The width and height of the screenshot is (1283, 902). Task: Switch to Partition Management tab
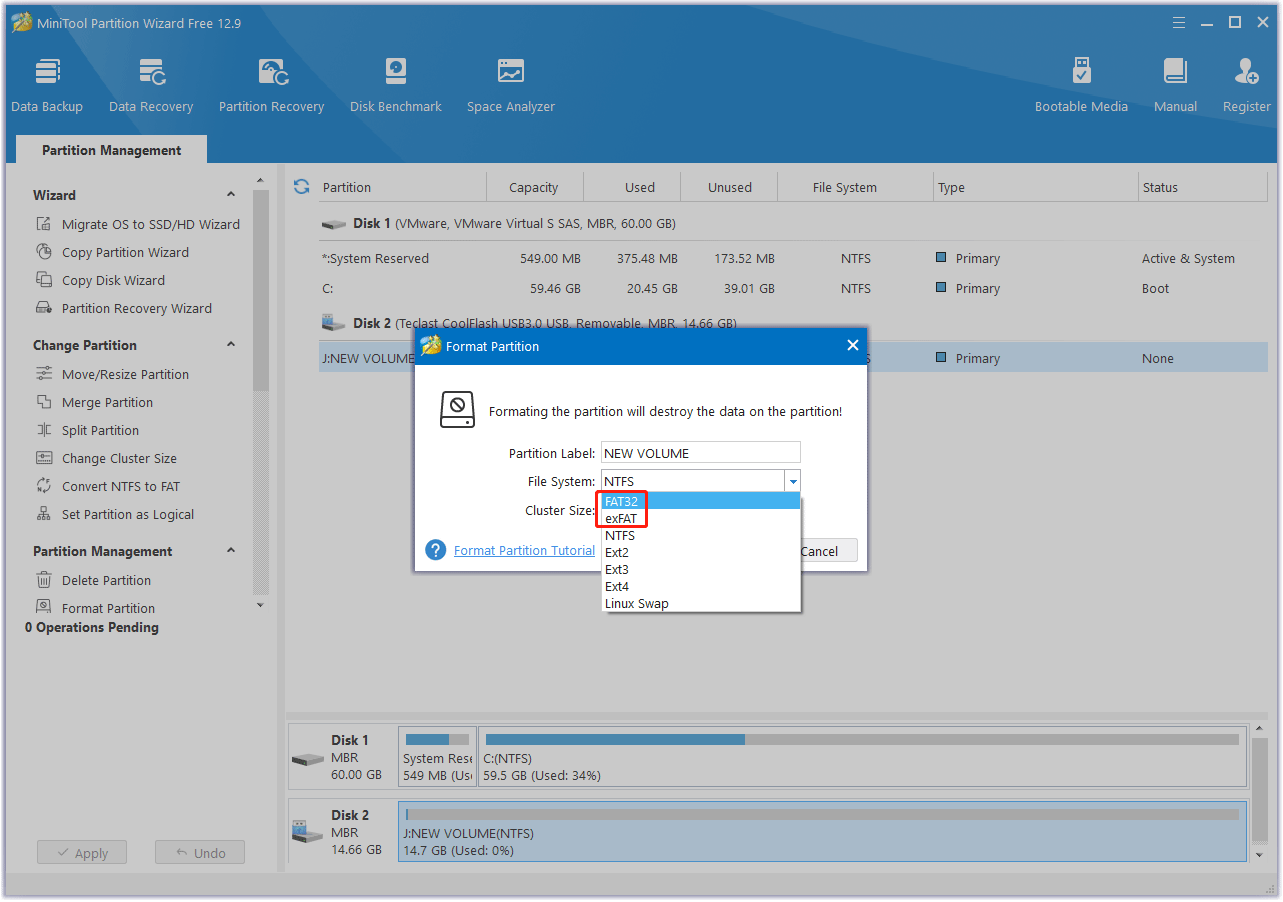[111, 150]
